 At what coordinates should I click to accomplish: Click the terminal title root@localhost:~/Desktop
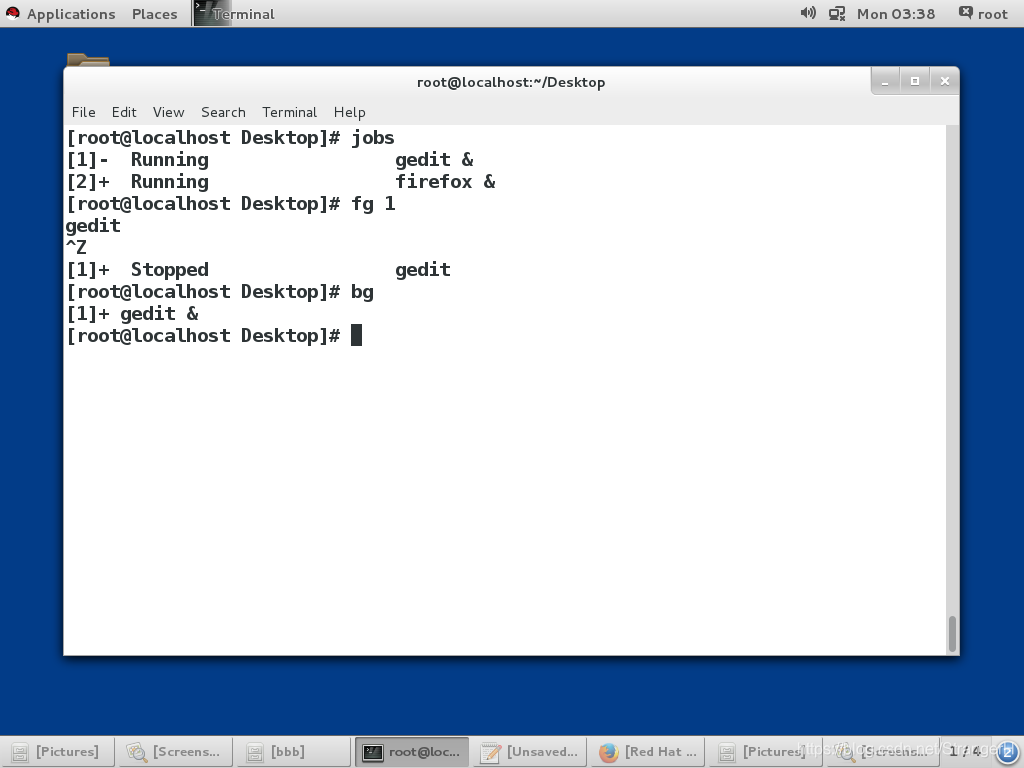point(511,82)
